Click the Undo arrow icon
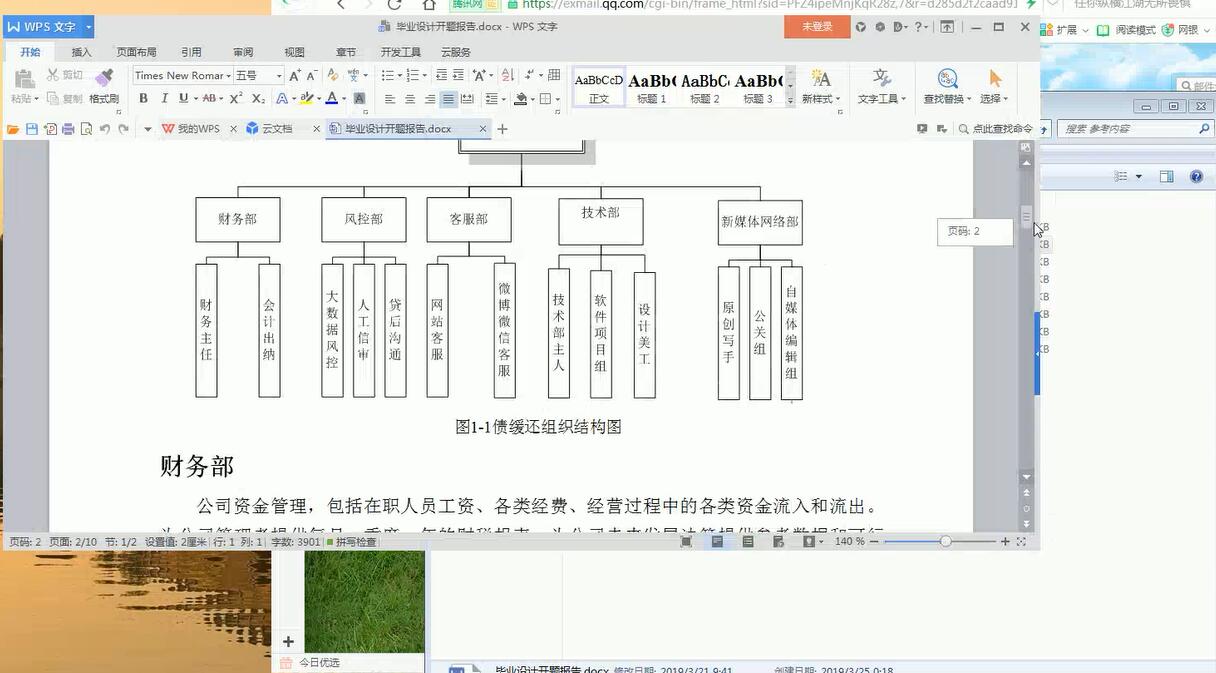This screenshot has width=1216, height=673. (104, 129)
